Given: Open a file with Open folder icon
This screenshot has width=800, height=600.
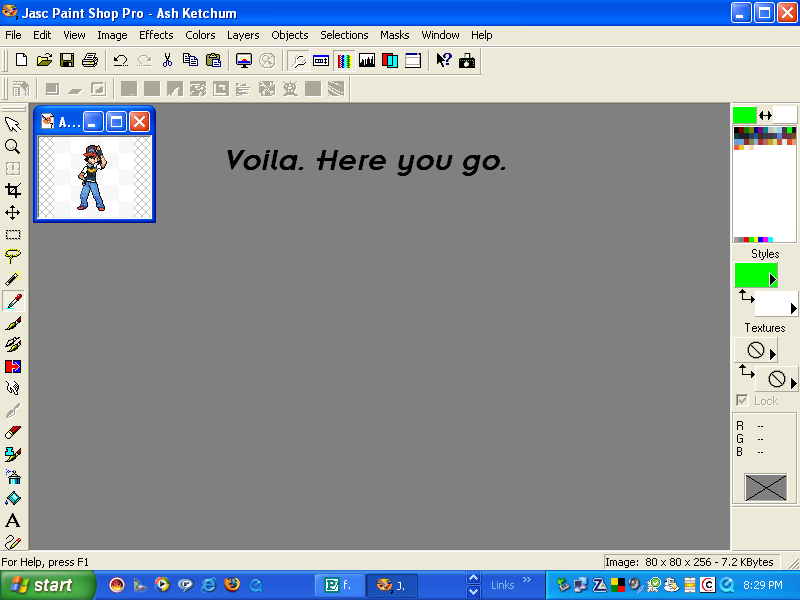Looking at the screenshot, I should click(44, 60).
